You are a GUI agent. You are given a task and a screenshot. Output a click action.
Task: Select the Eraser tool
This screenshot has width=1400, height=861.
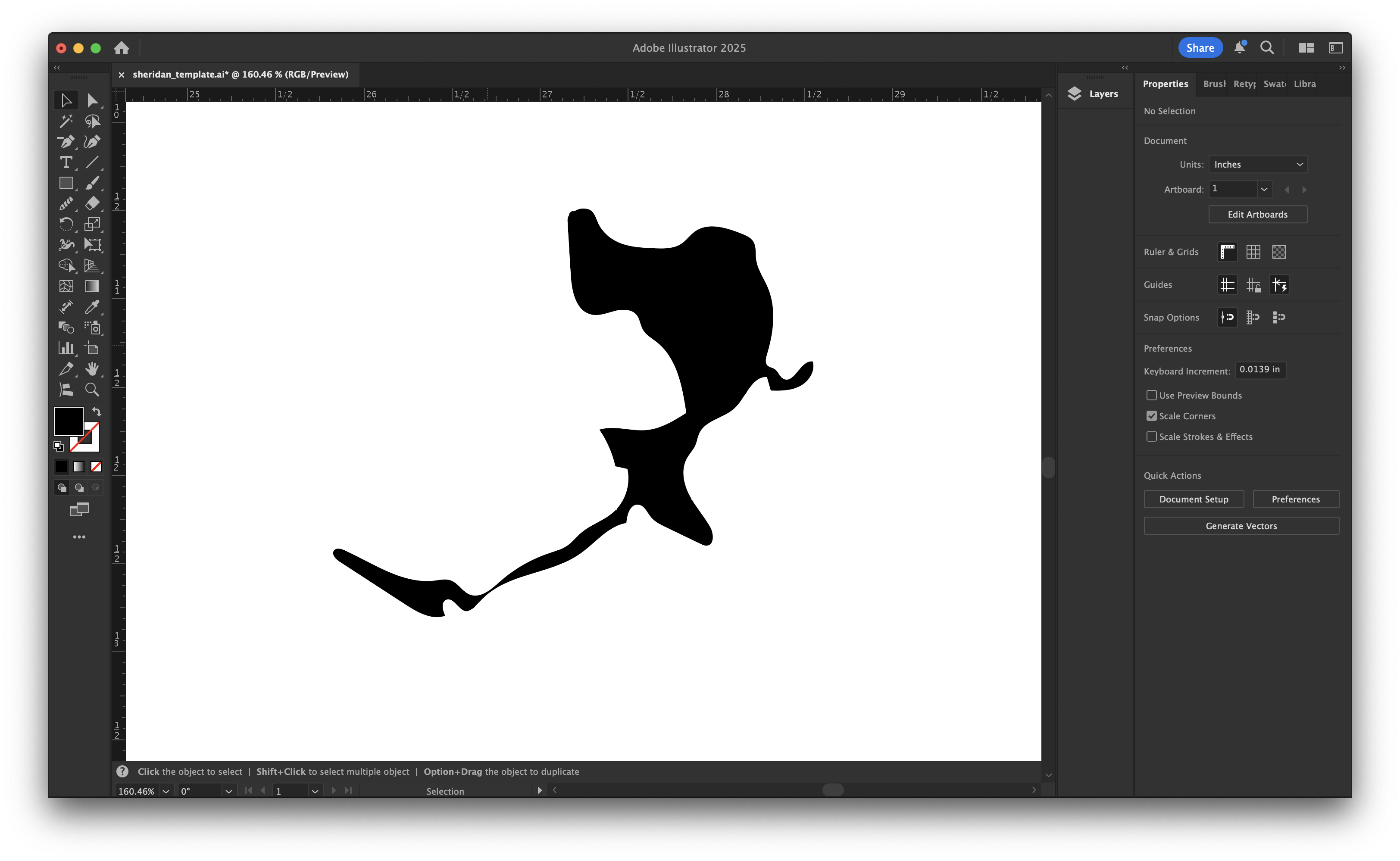[93, 203]
